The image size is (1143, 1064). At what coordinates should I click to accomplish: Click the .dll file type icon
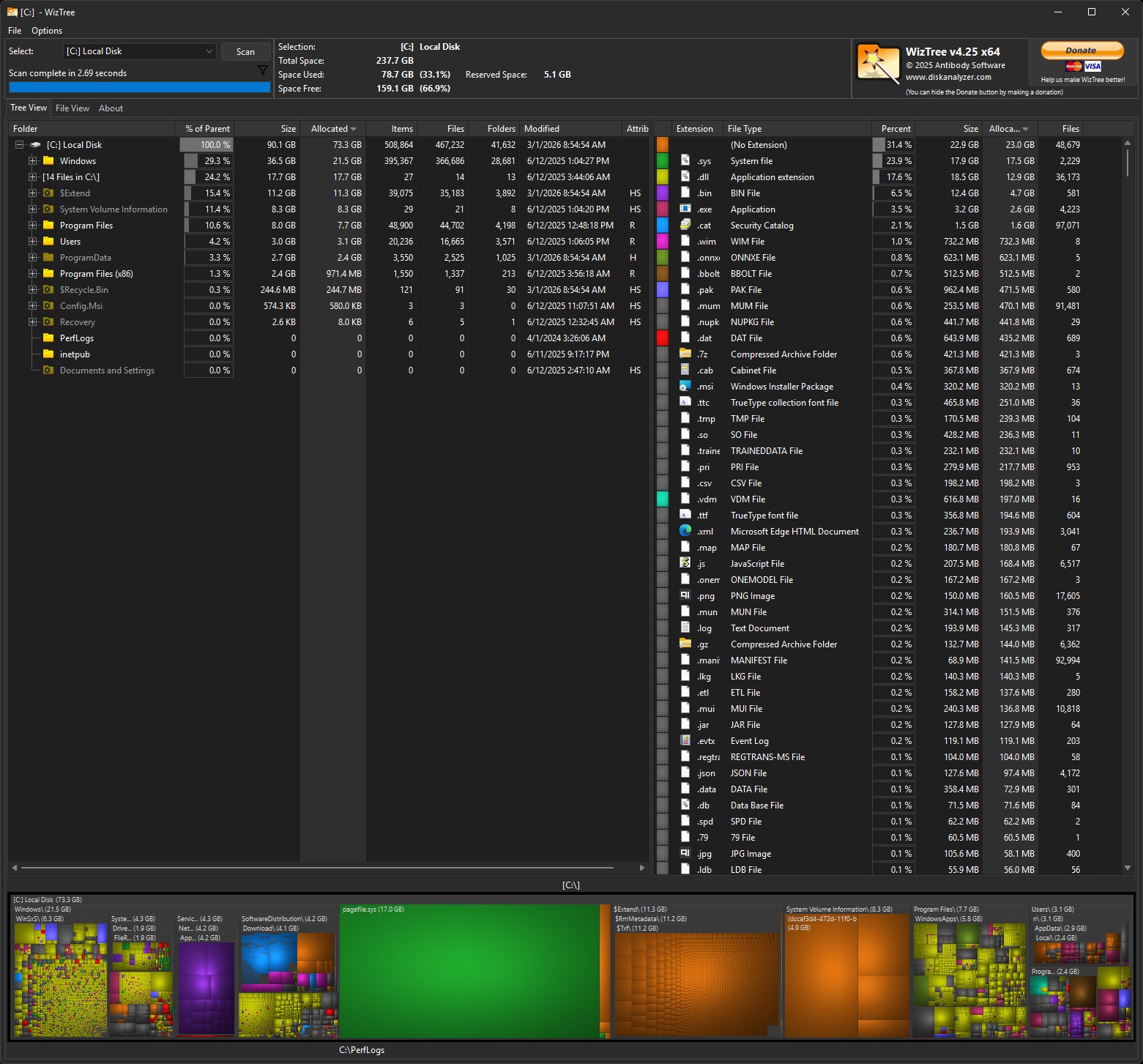point(685,176)
